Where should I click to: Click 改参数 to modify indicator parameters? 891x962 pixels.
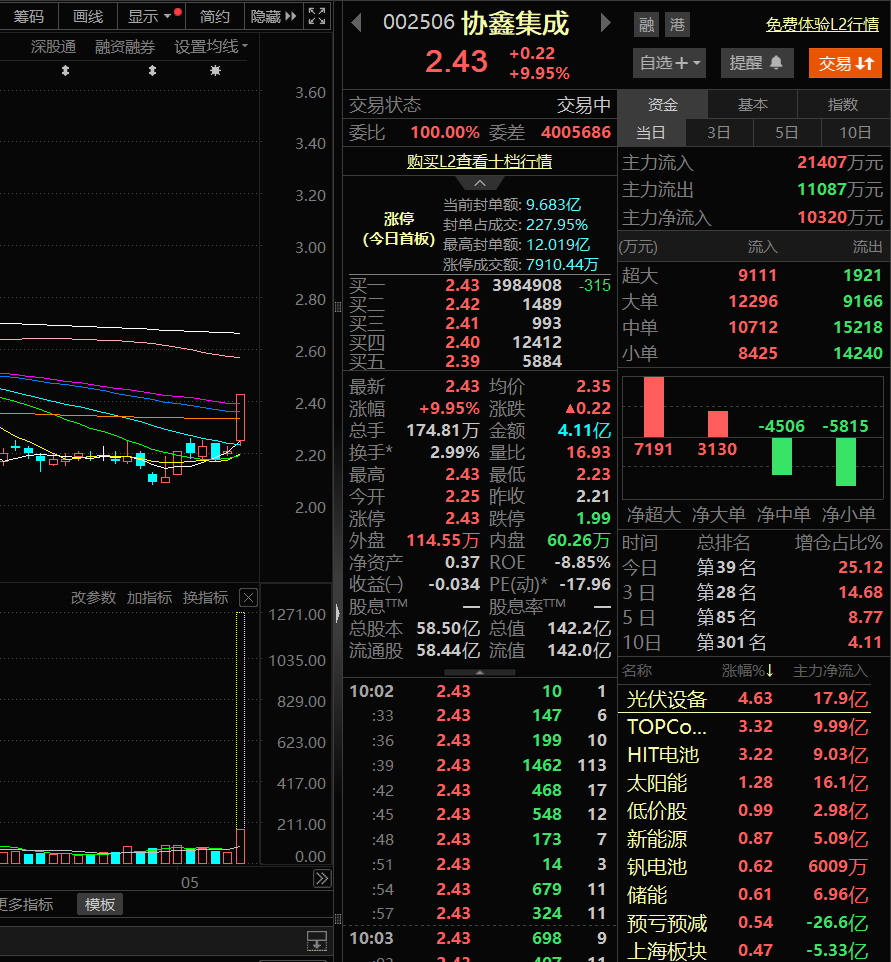point(93,598)
